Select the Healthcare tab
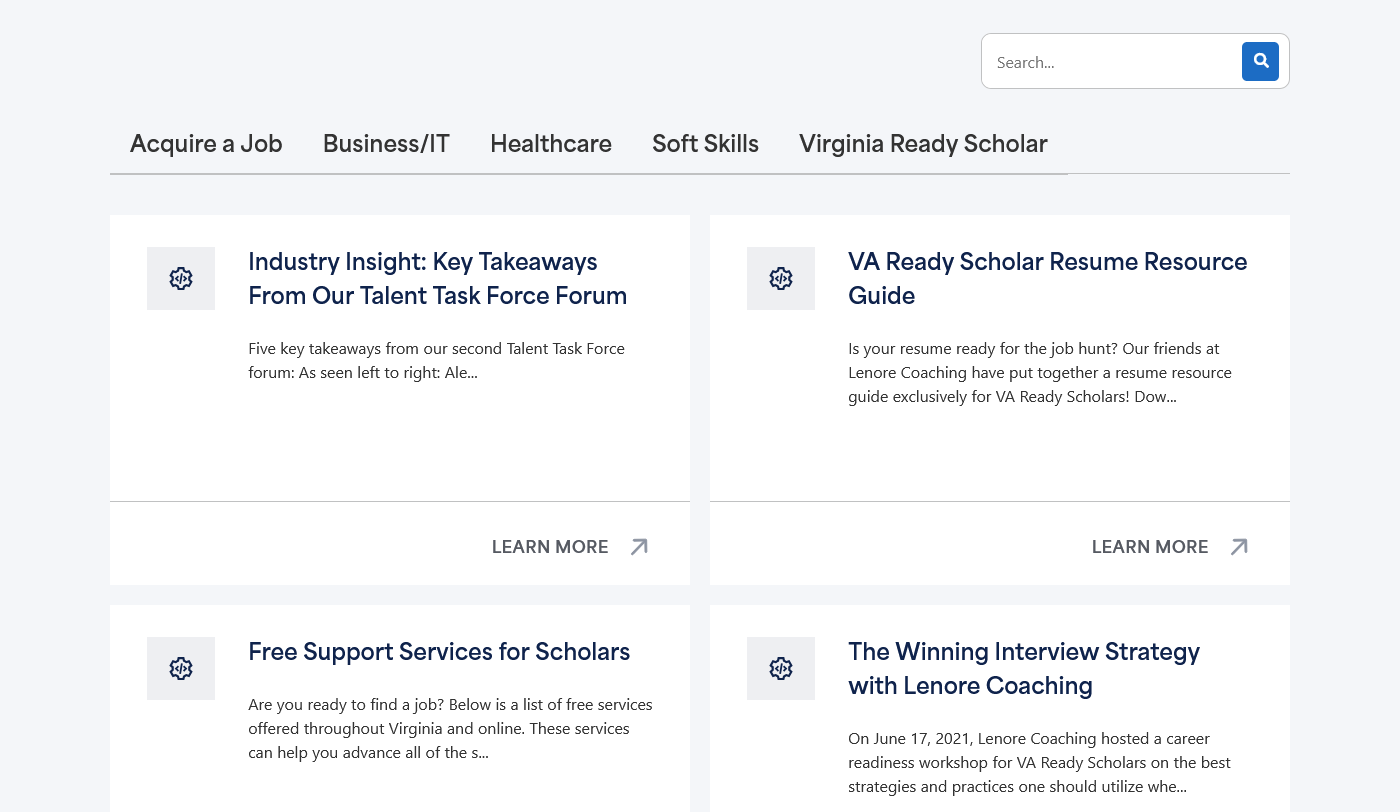 551,144
